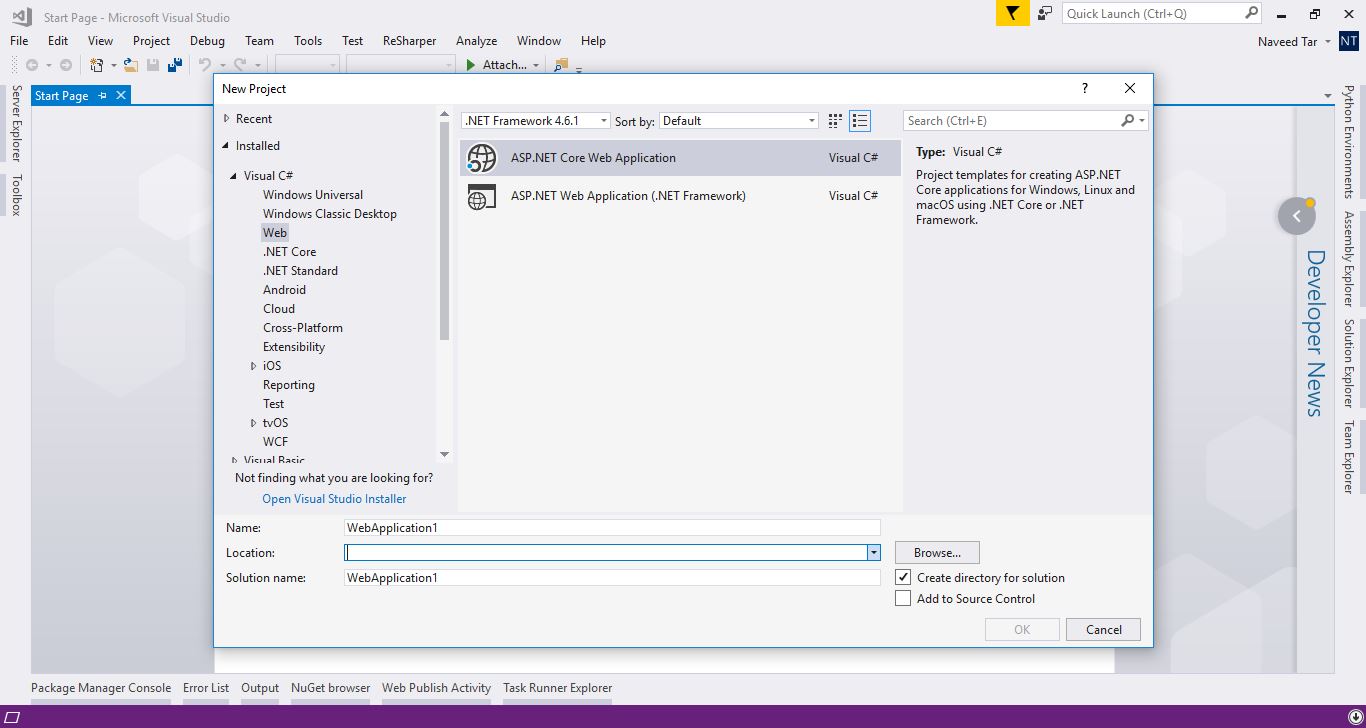Screen dimensions: 1366x728
Task: Expand the Developer News panel arrow
Action: click(1297, 216)
